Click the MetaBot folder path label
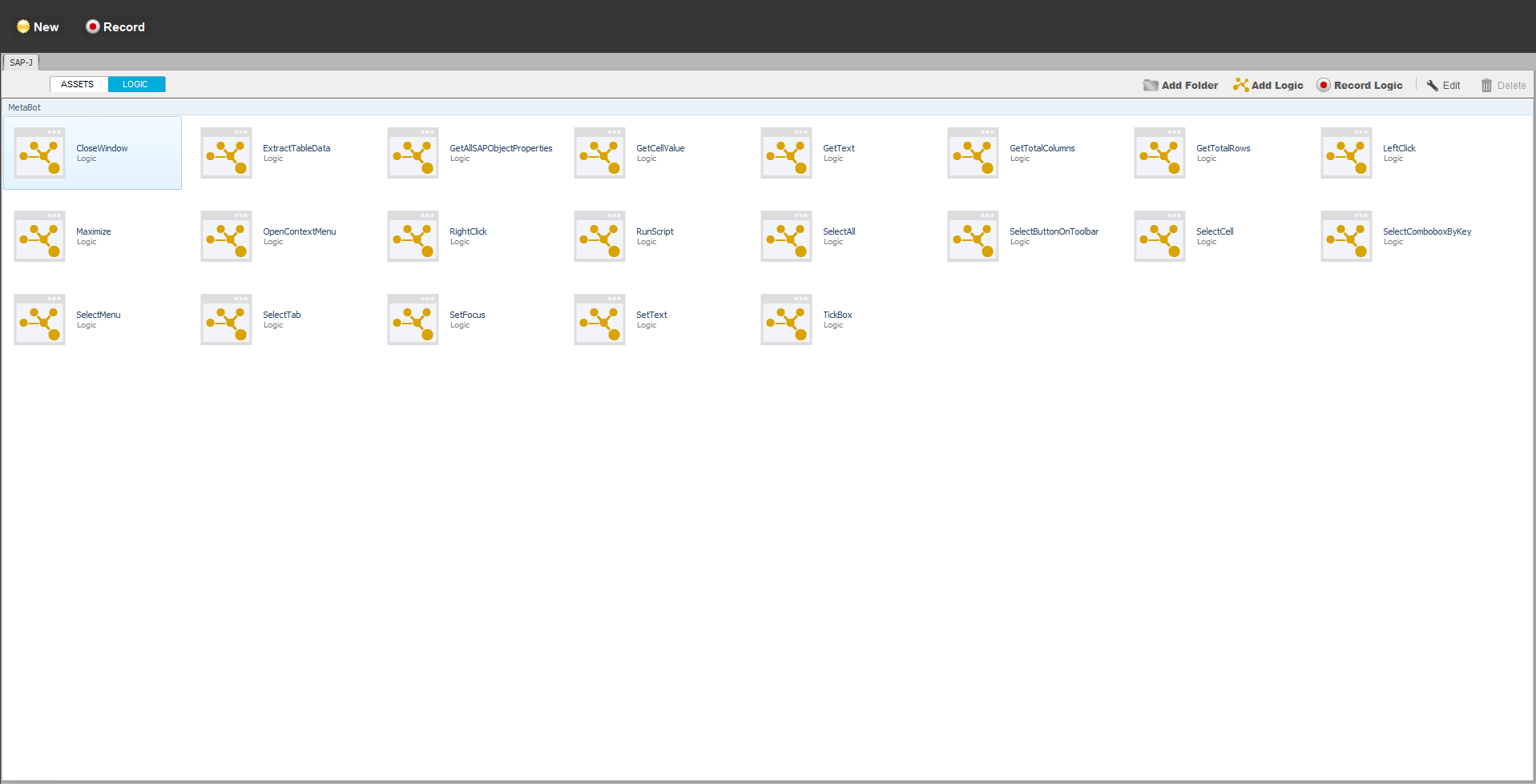The height and width of the screenshot is (784, 1536). click(24, 107)
